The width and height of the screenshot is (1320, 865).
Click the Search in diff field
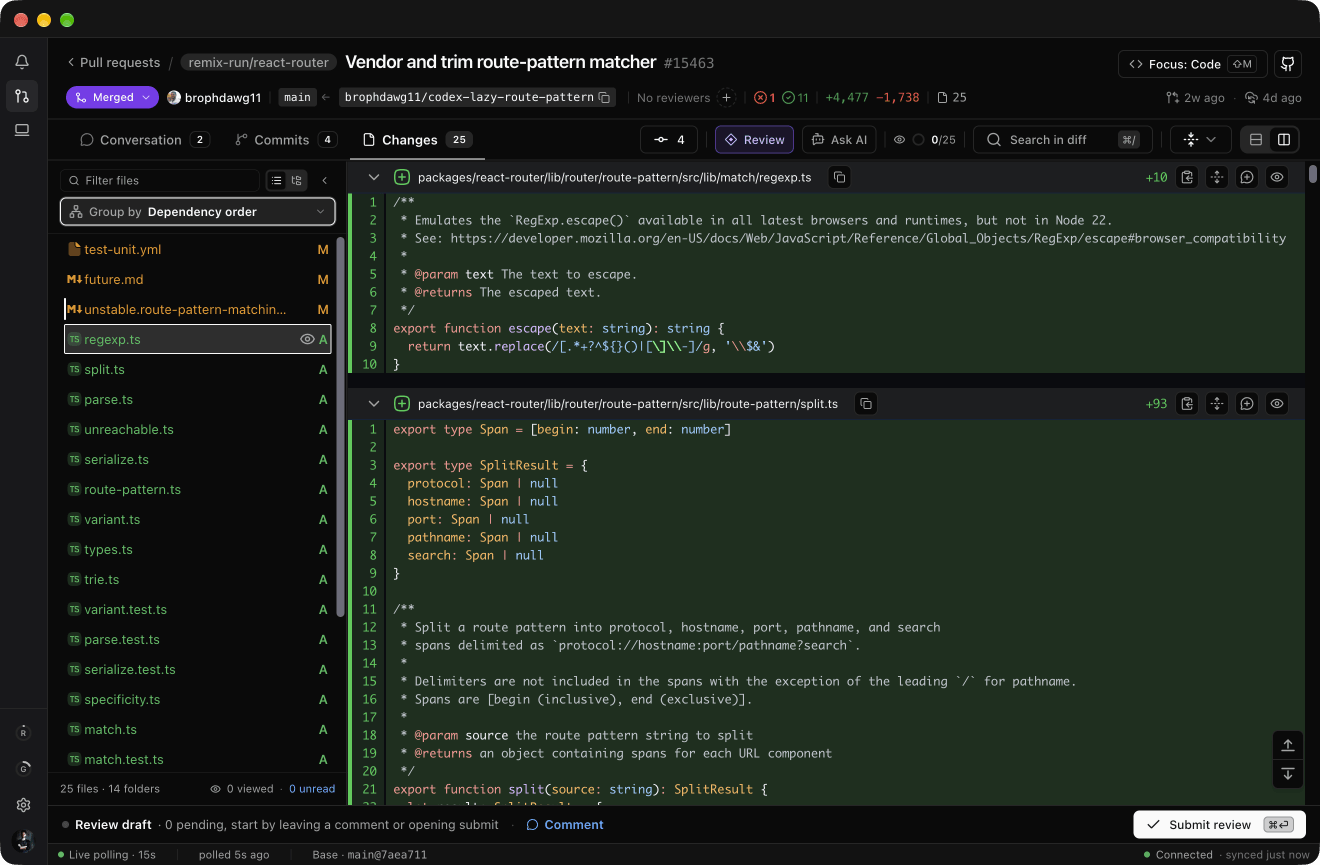pyautogui.click(x=1063, y=140)
